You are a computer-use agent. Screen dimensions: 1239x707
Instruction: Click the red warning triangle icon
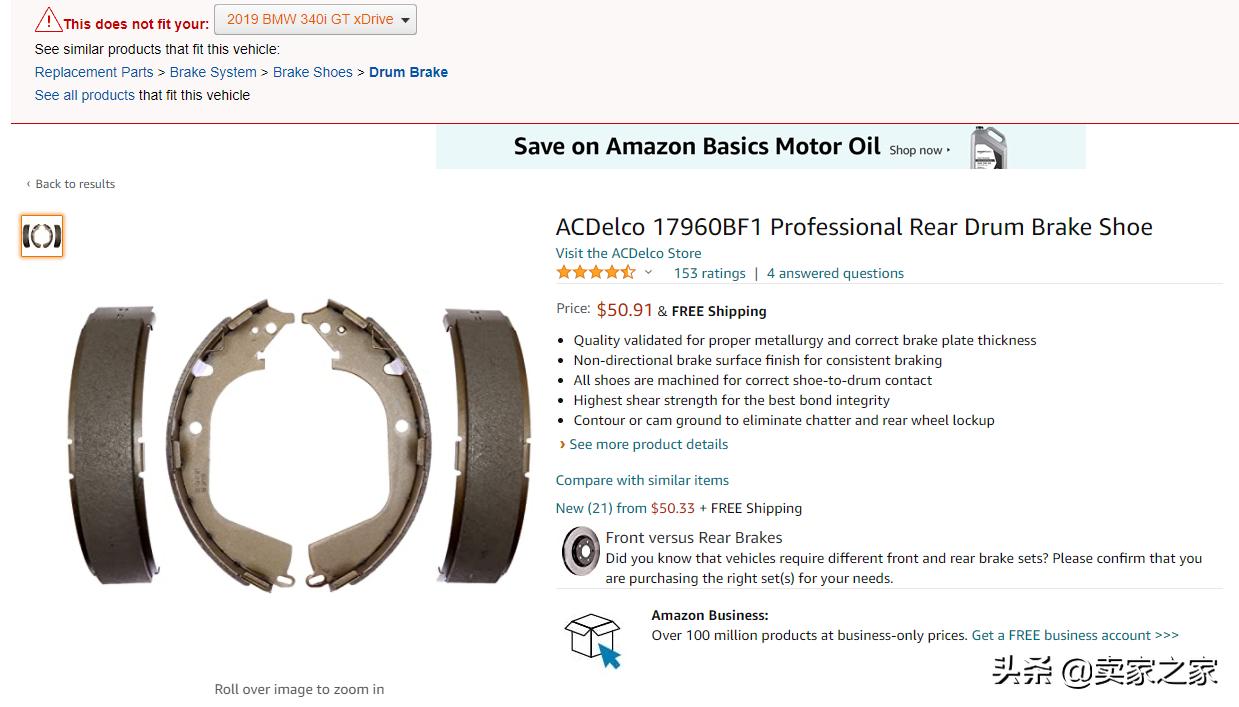[49, 20]
